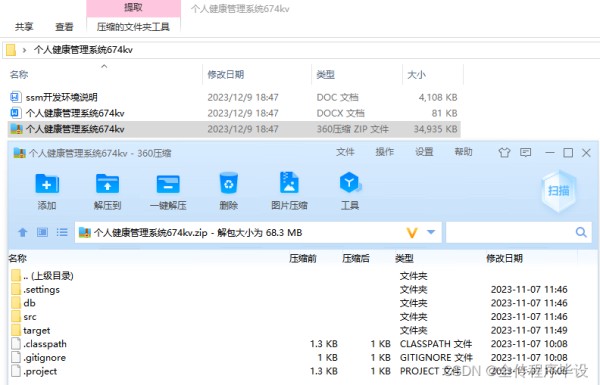This screenshot has height=385, width=600.
Task: Select the src folder in archive list
Action: [x=30, y=317]
